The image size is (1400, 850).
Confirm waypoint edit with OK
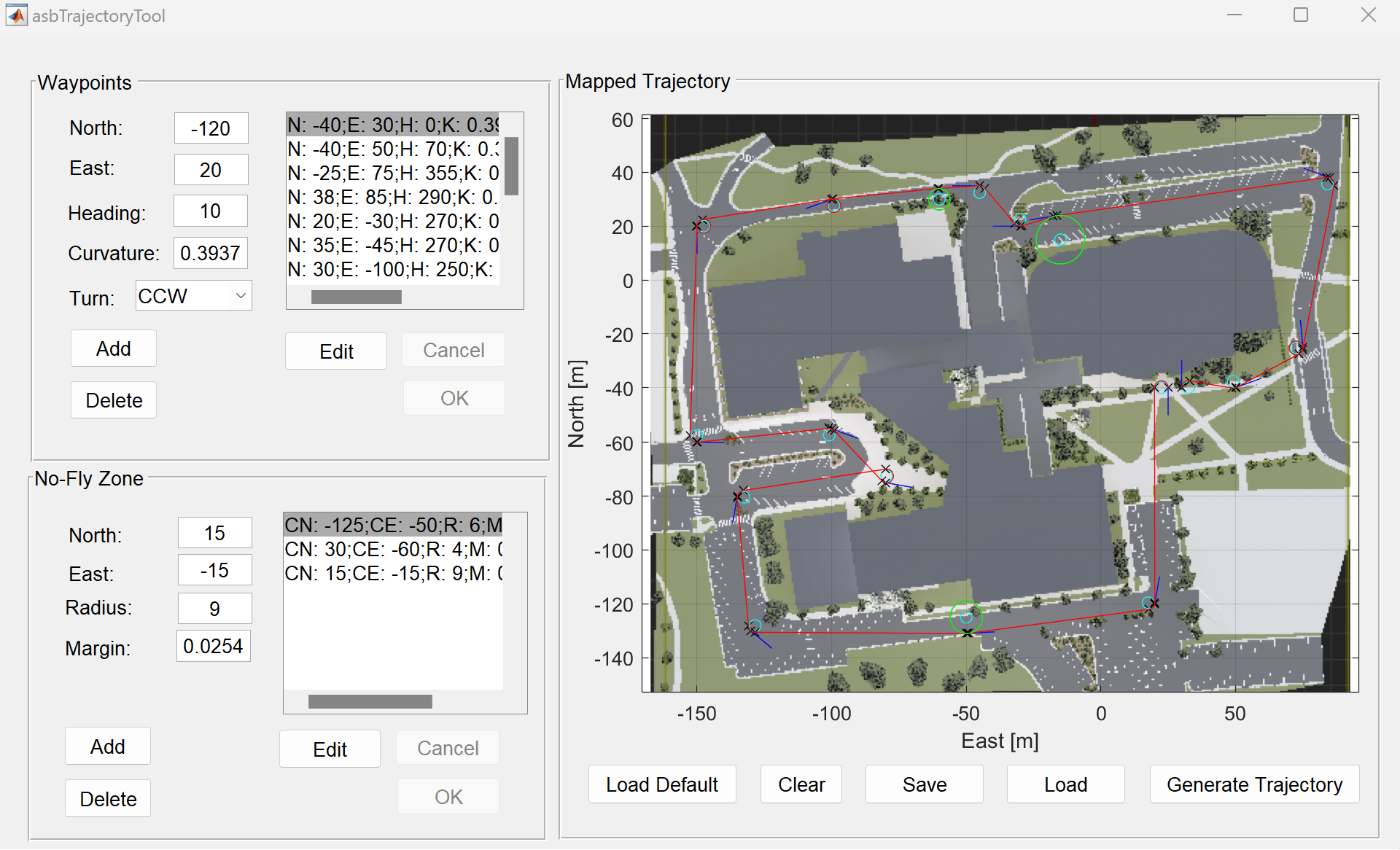click(454, 397)
